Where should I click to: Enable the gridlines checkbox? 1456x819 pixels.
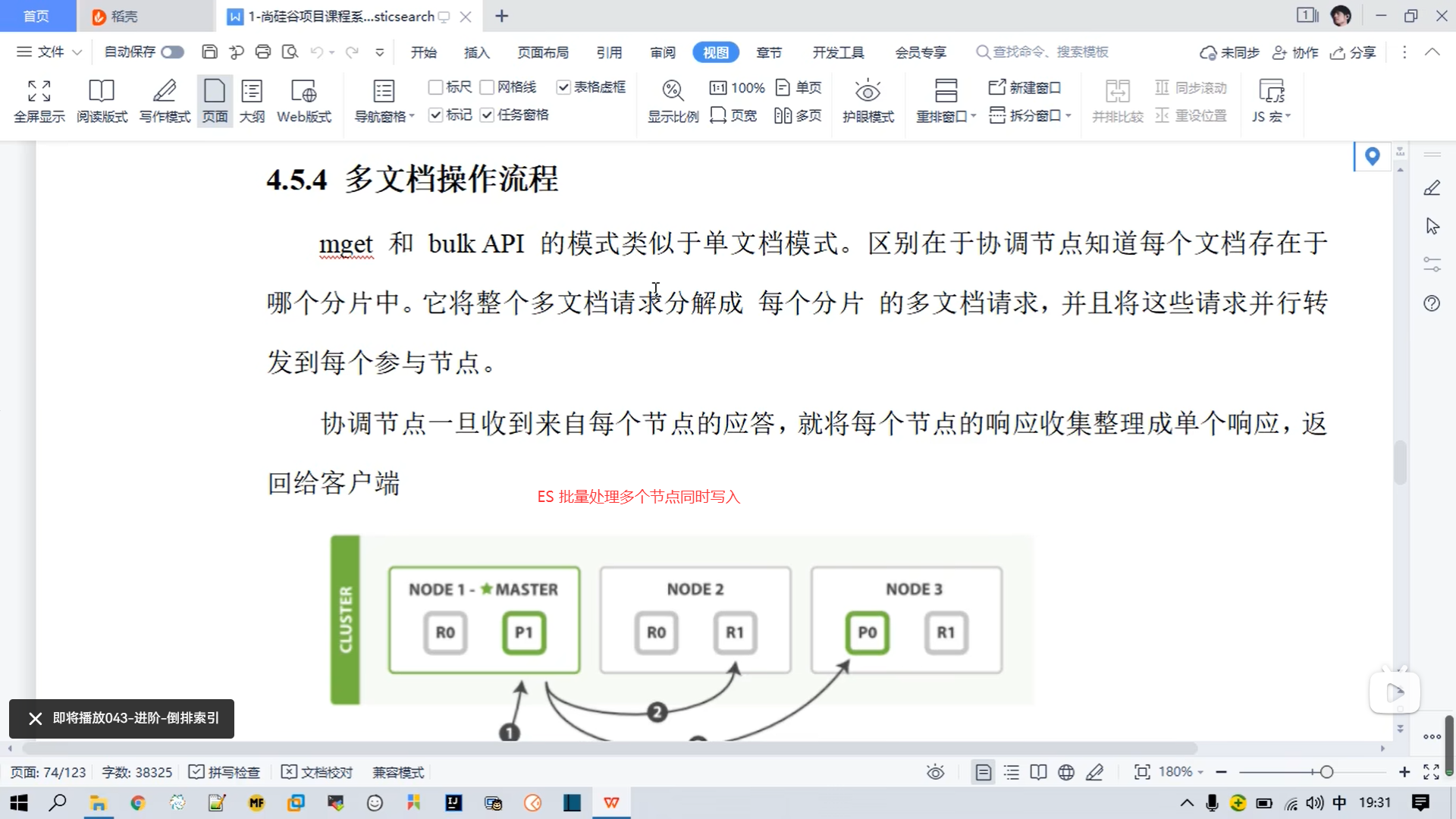tap(488, 87)
